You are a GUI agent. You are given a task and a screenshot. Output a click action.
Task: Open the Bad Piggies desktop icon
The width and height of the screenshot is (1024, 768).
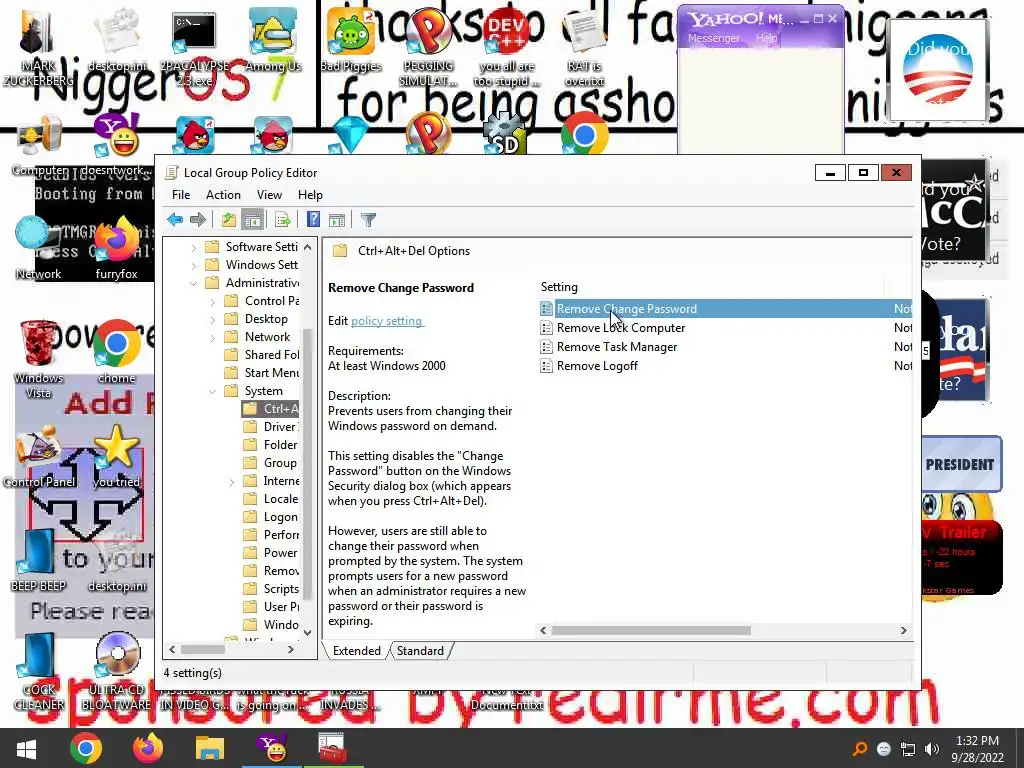pyautogui.click(x=351, y=40)
